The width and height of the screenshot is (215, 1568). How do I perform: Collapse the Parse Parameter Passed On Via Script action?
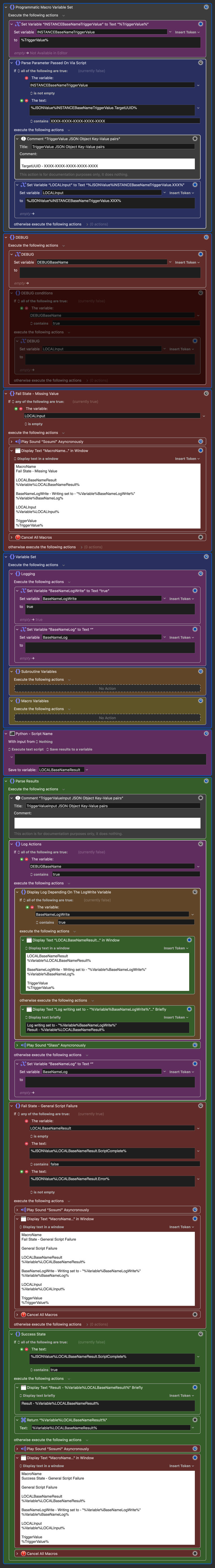[x=12, y=63]
